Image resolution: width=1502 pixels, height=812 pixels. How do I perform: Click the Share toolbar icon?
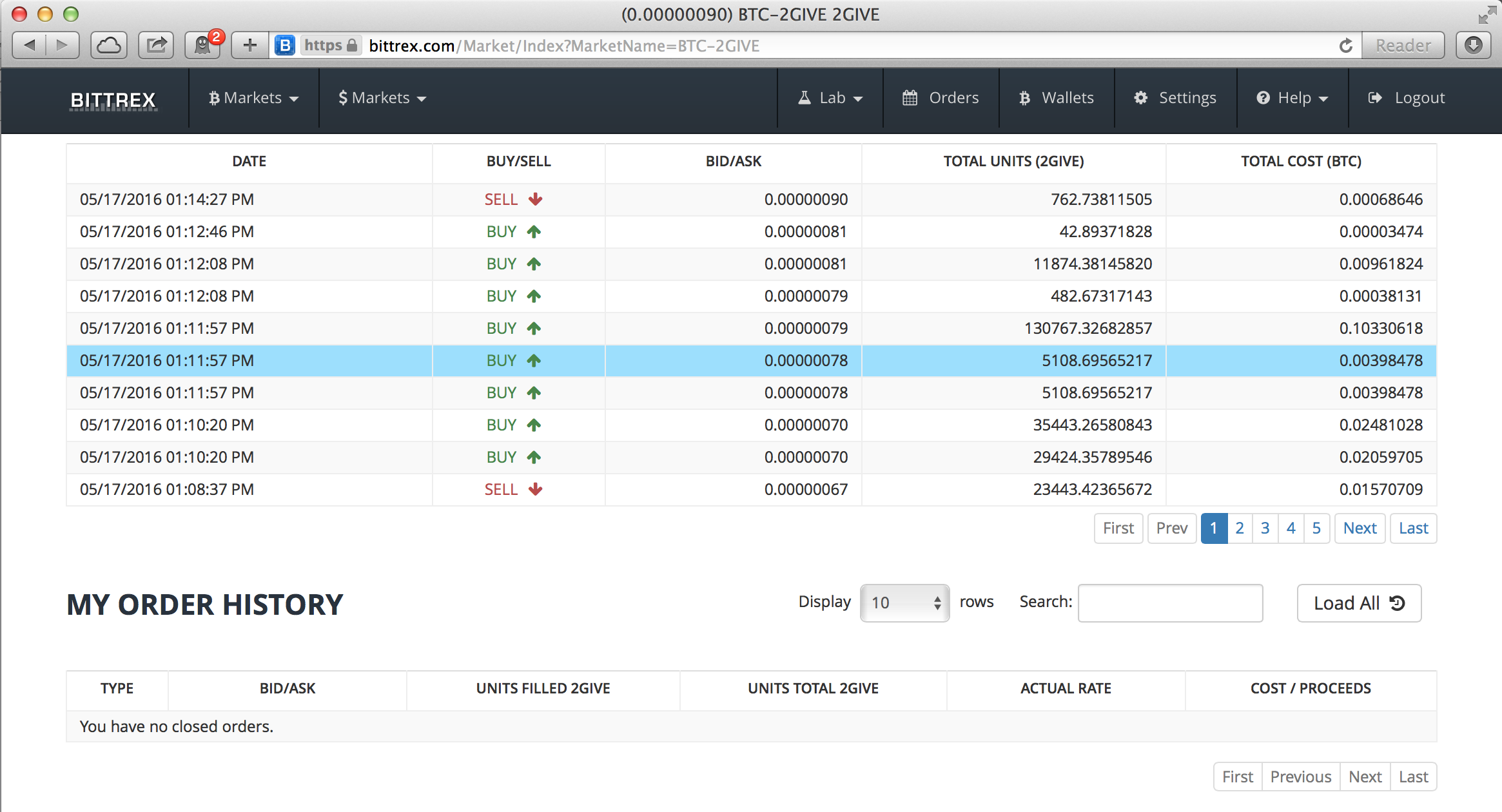(156, 45)
